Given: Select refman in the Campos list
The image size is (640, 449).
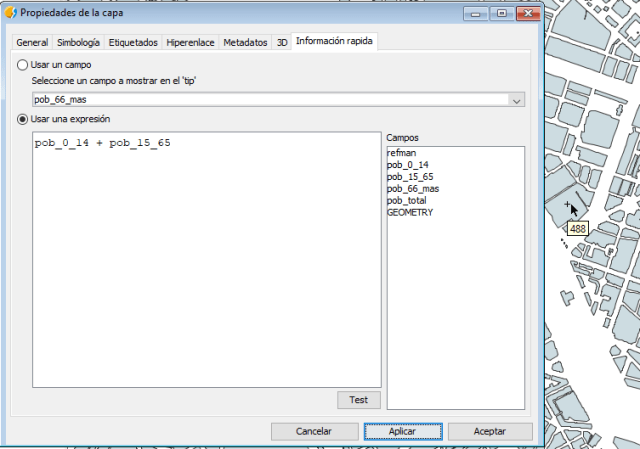Looking at the screenshot, I should point(402,153).
